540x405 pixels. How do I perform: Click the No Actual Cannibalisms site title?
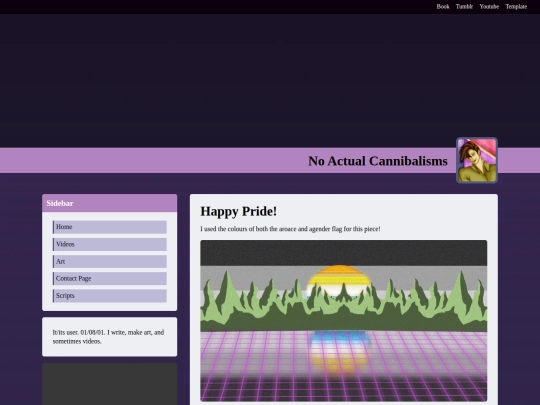377,161
